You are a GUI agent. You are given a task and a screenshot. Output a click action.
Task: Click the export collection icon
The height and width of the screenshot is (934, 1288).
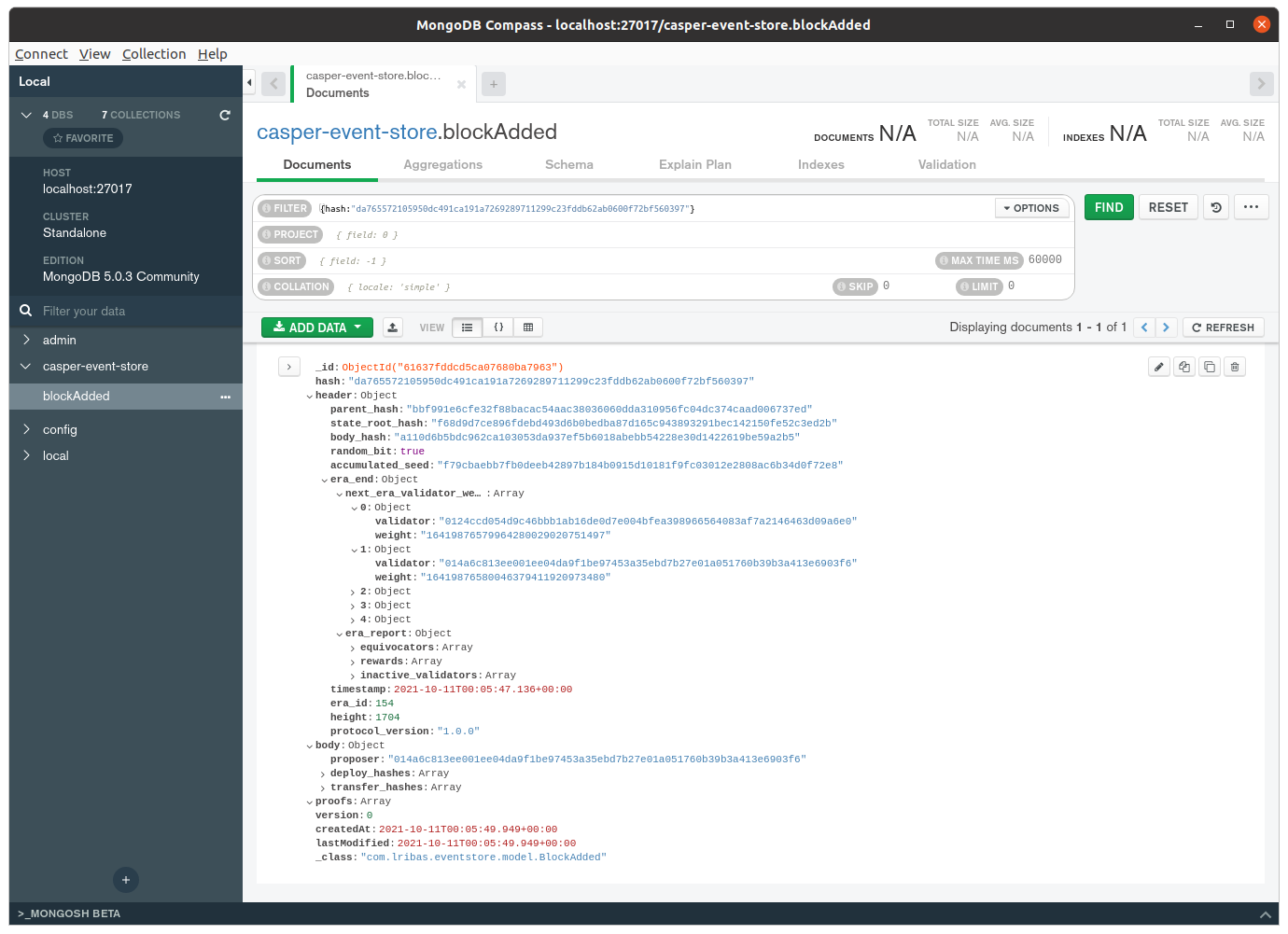(x=393, y=328)
